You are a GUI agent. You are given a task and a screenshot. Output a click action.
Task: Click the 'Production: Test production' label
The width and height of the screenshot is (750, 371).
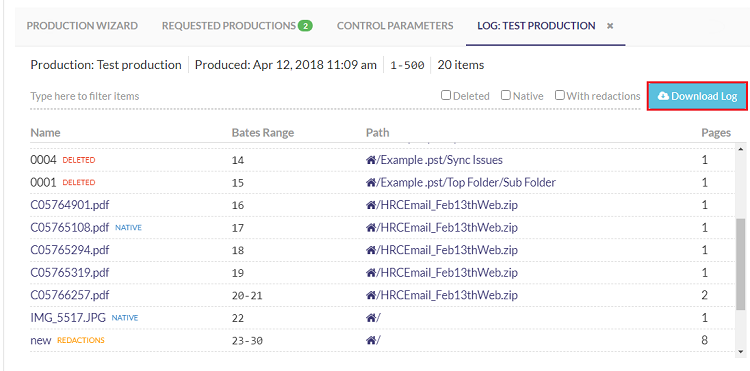(x=106, y=65)
